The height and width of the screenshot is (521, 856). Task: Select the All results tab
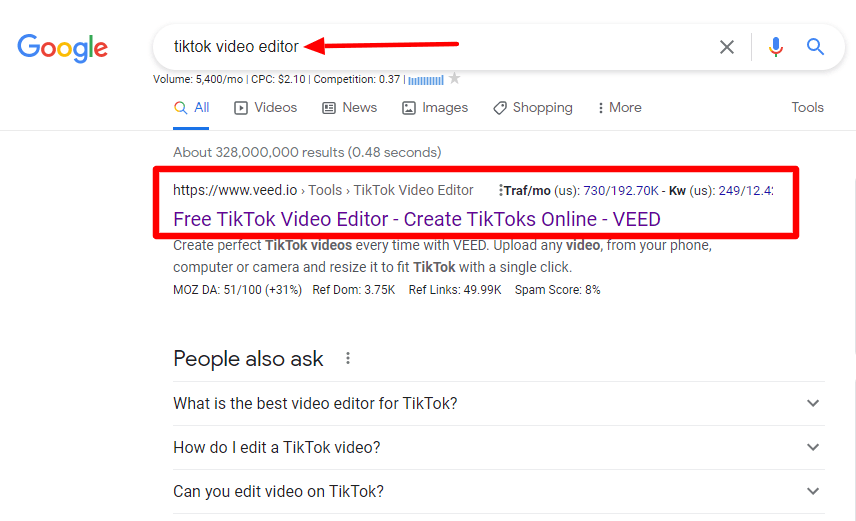point(191,108)
